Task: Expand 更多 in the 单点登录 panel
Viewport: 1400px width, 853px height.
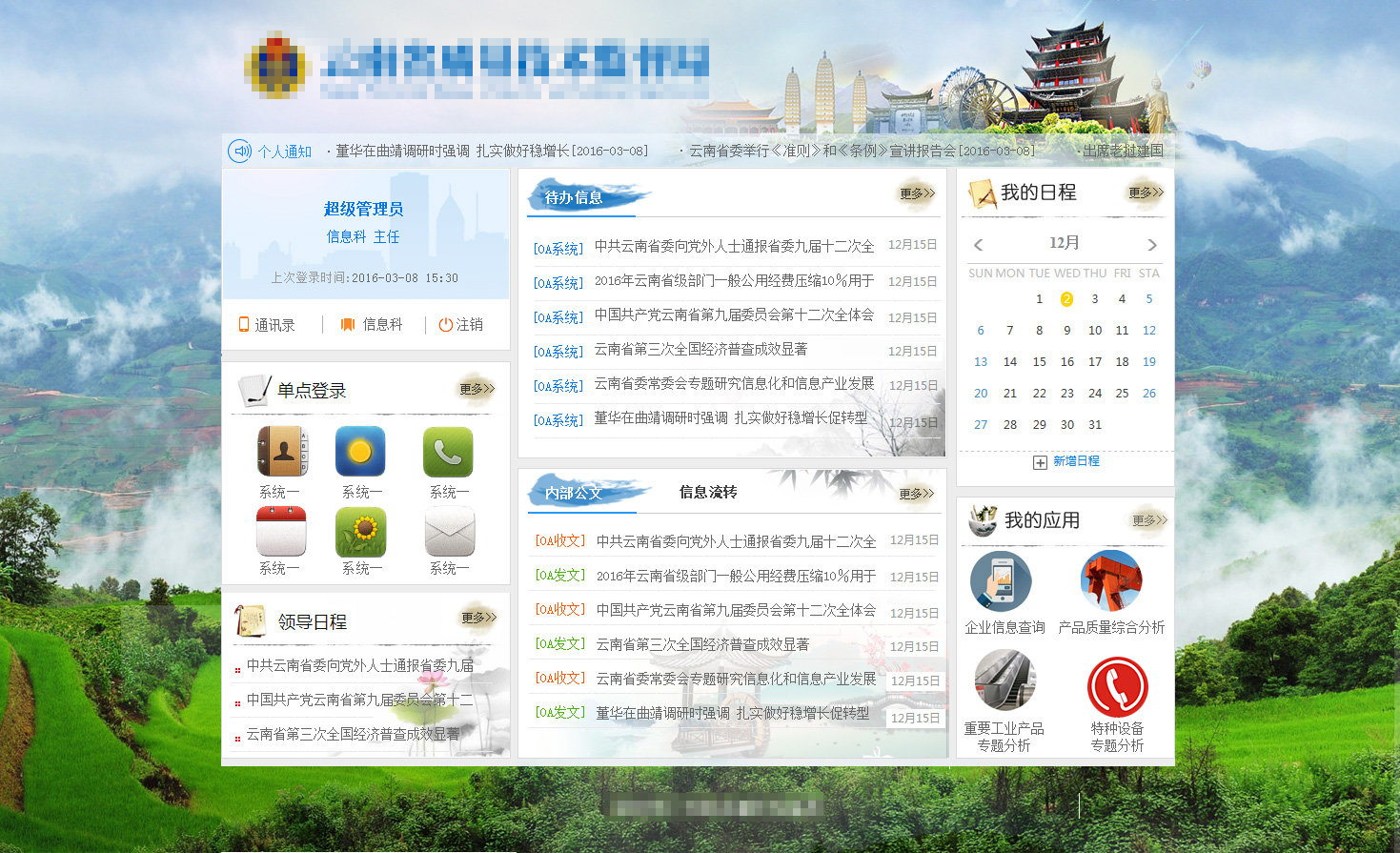Action: (x=477, y=389)
